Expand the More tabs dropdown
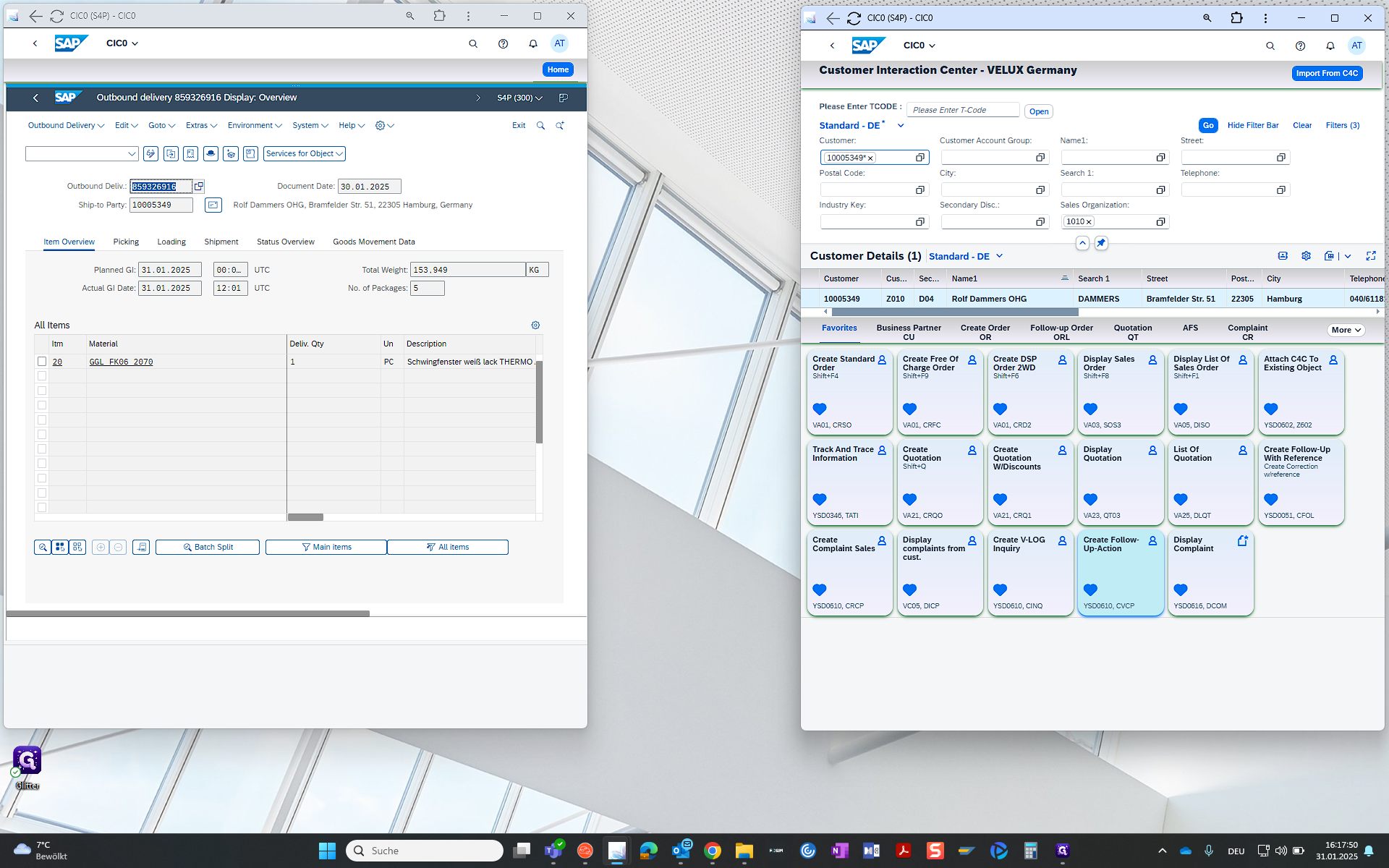 click(x=1346, y=330)
